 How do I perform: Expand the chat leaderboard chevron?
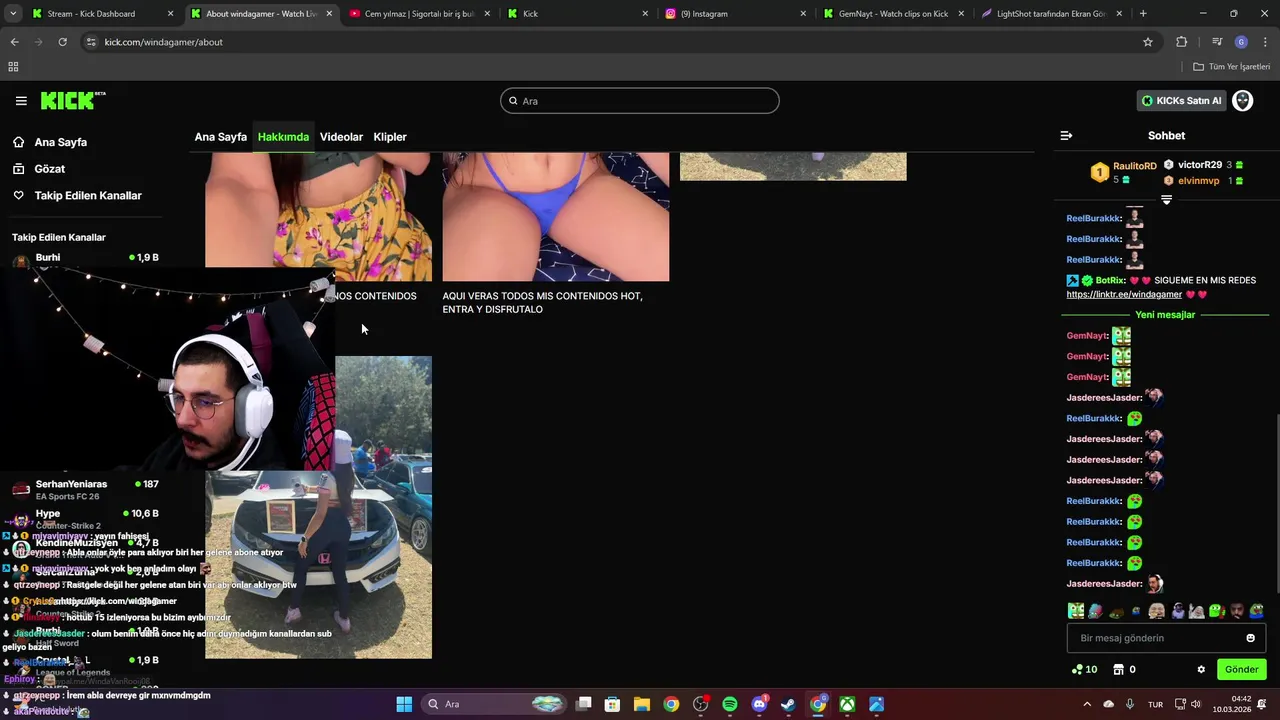[x=1166, y=200]
